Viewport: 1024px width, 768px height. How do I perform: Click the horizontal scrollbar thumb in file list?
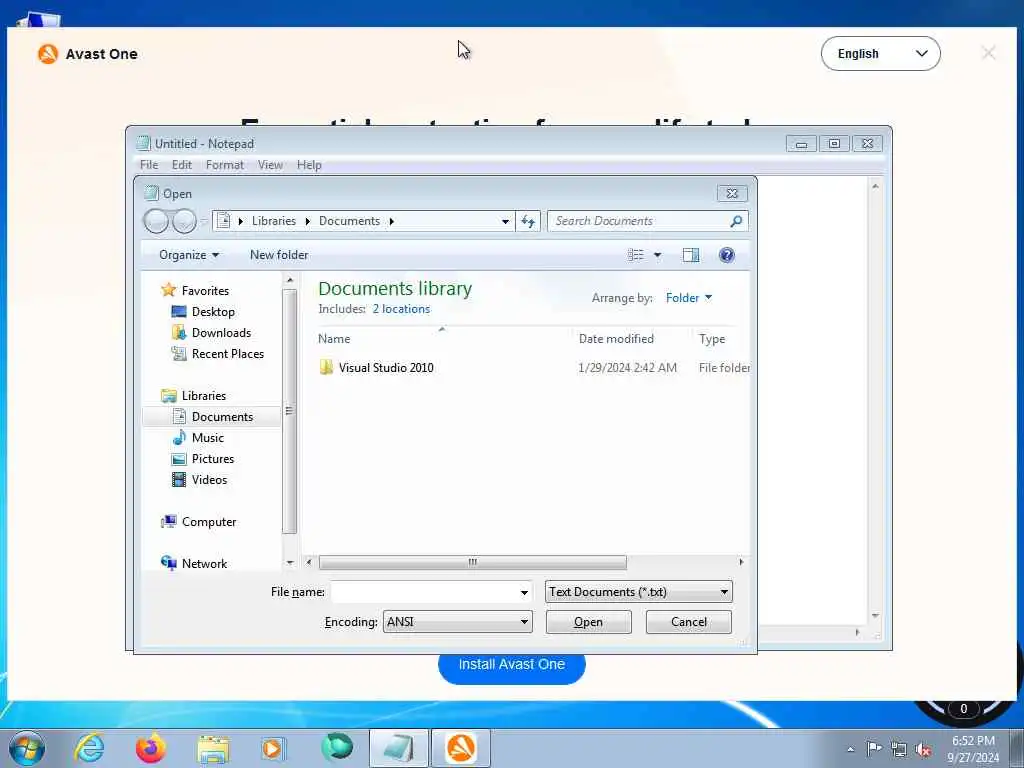[x=472, y=562]
